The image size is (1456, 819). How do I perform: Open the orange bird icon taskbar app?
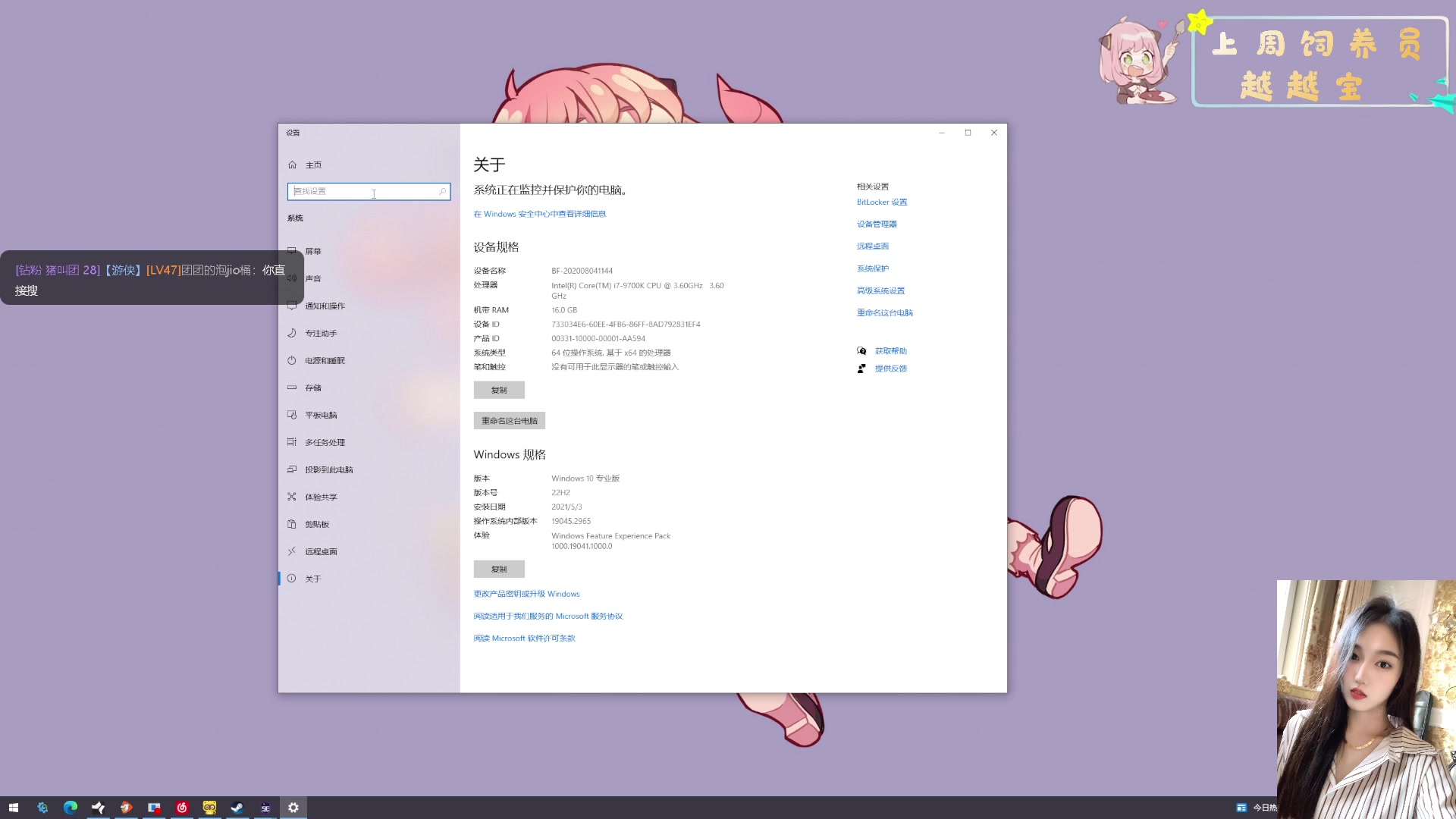(x=126, y=808)
